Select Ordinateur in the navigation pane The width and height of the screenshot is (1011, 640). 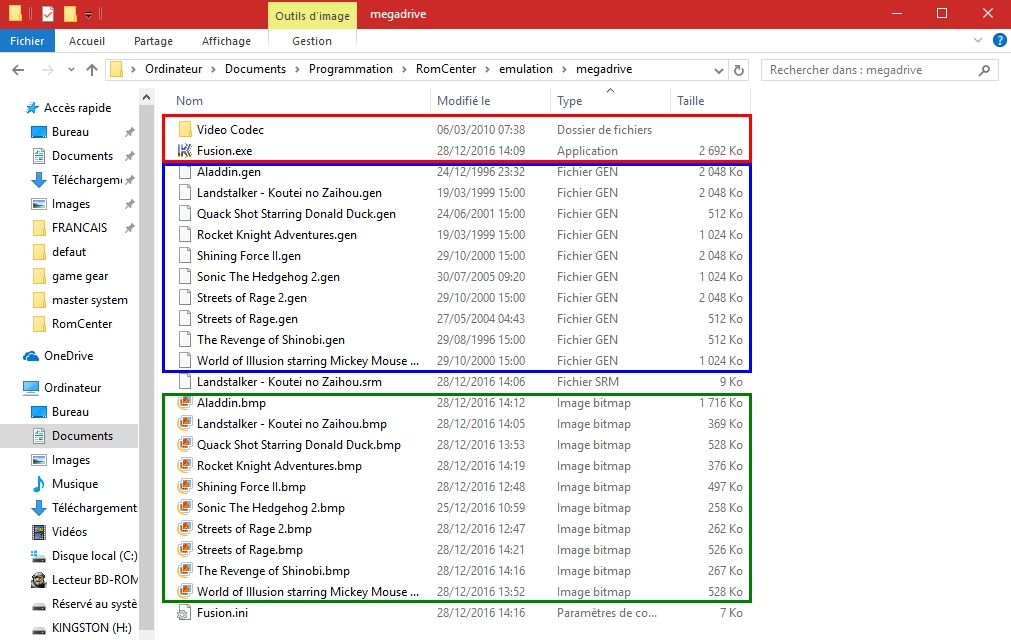pos(73,387)
